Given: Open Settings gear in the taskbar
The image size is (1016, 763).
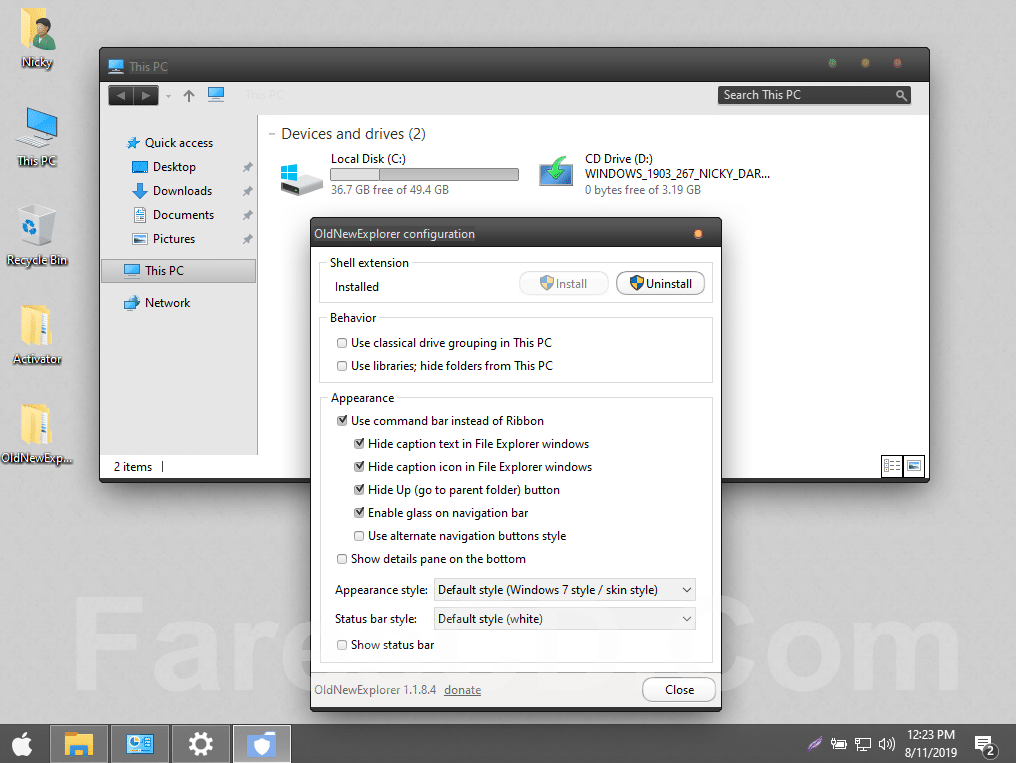Looking at the screenshot, I should [x=200, y=744].
